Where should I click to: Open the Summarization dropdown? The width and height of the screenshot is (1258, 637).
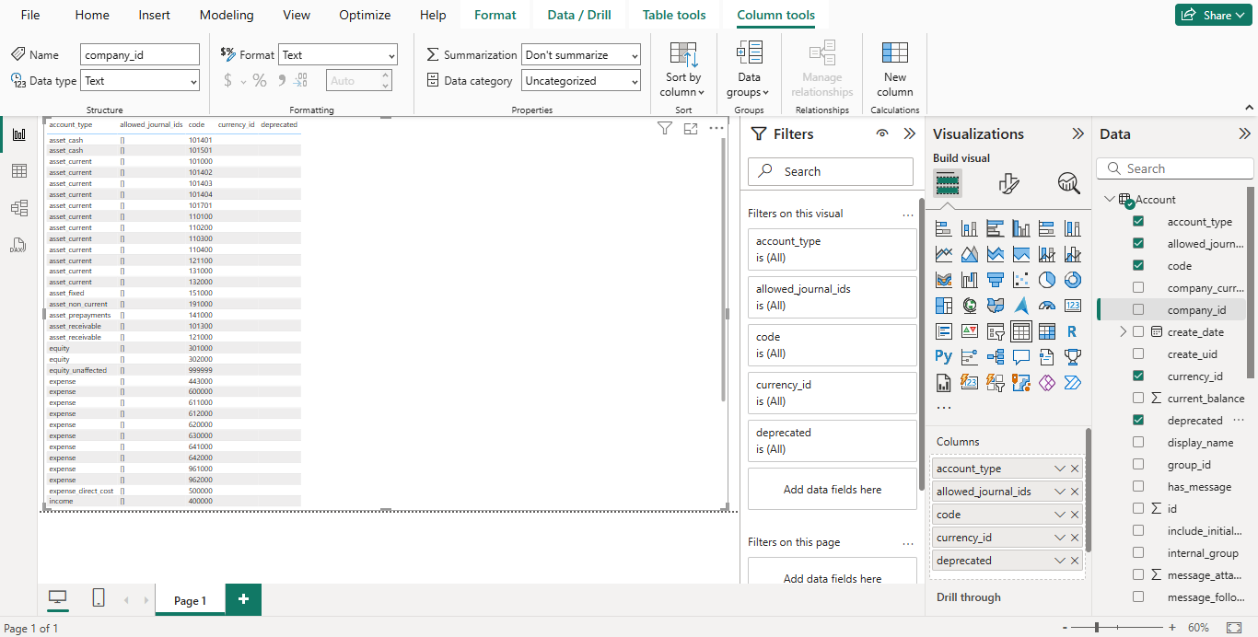(x=581, y=55)
